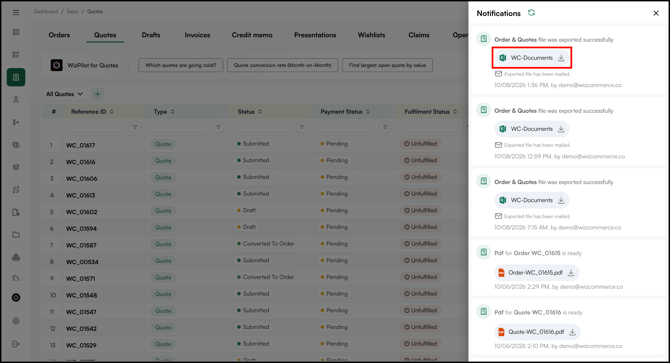
Task: Open quote WC_01613
Action: pos(80,195)
